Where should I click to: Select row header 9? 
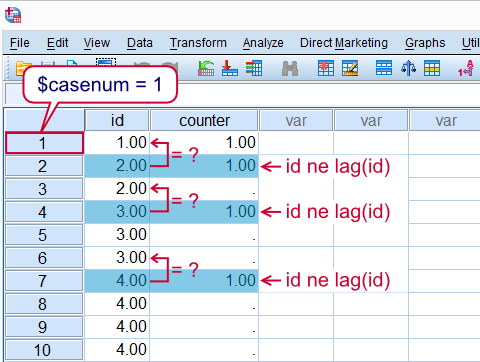[x=44, y=327]
